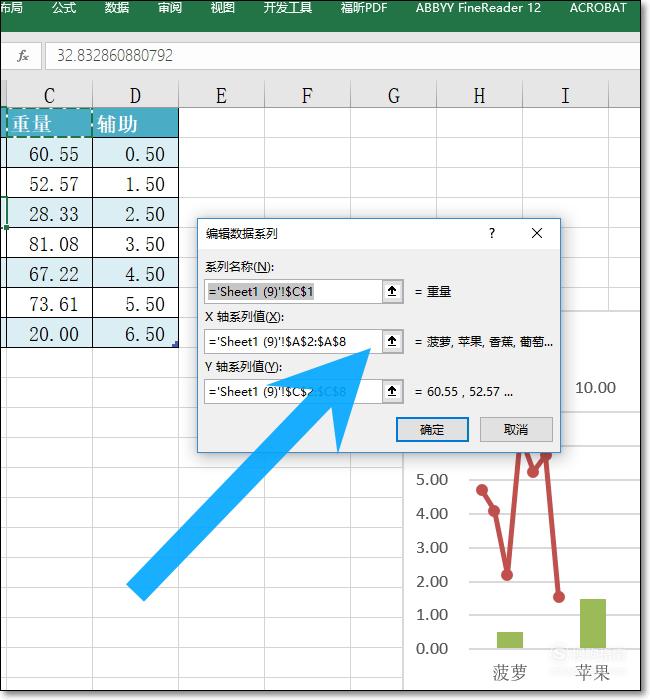Open the 视图 ribbon tab

tap(222, 8)
